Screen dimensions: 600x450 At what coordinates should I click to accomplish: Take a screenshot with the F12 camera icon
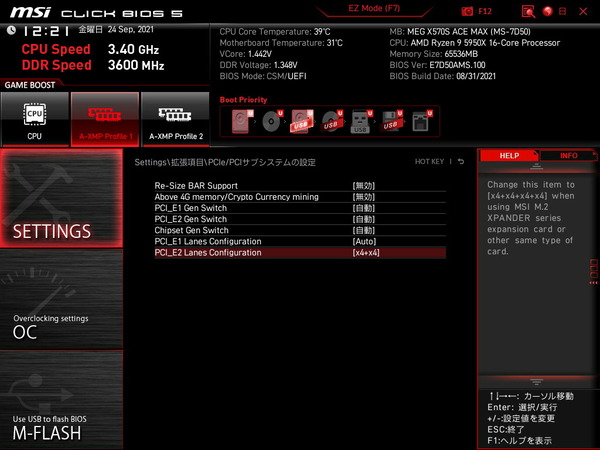(467, 11)
